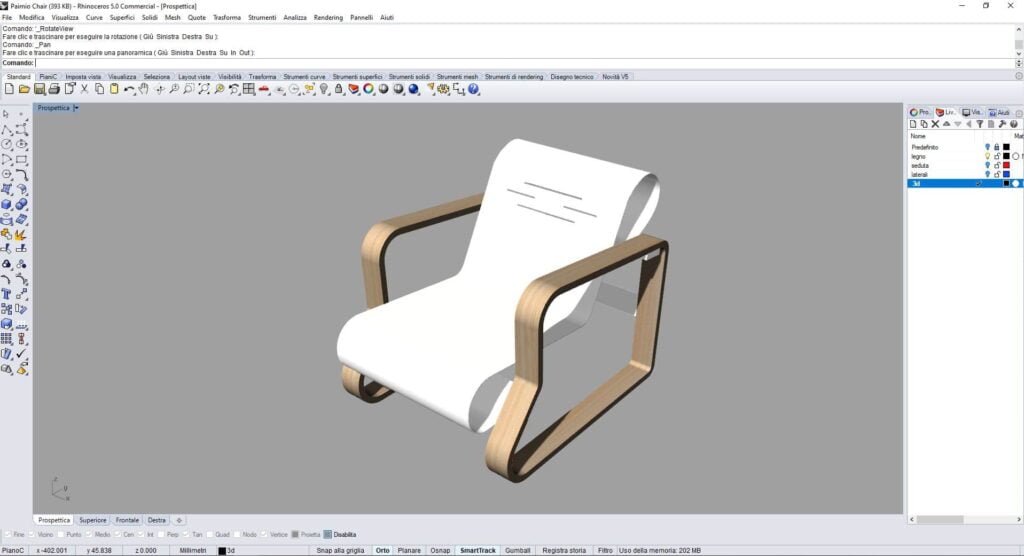Toggle visibility bulb of seduta layer
The width and height of the screenshot is (1024, 556).
click(987, 165)
